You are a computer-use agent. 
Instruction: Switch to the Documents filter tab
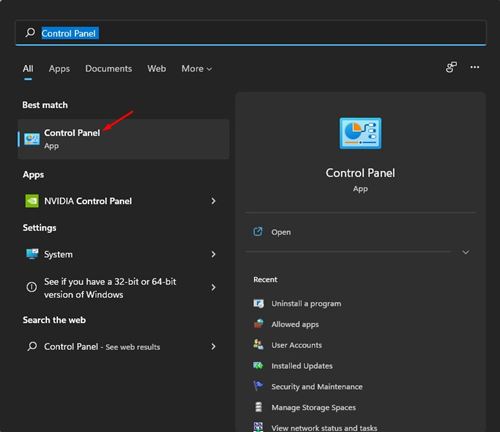[109, 69]
